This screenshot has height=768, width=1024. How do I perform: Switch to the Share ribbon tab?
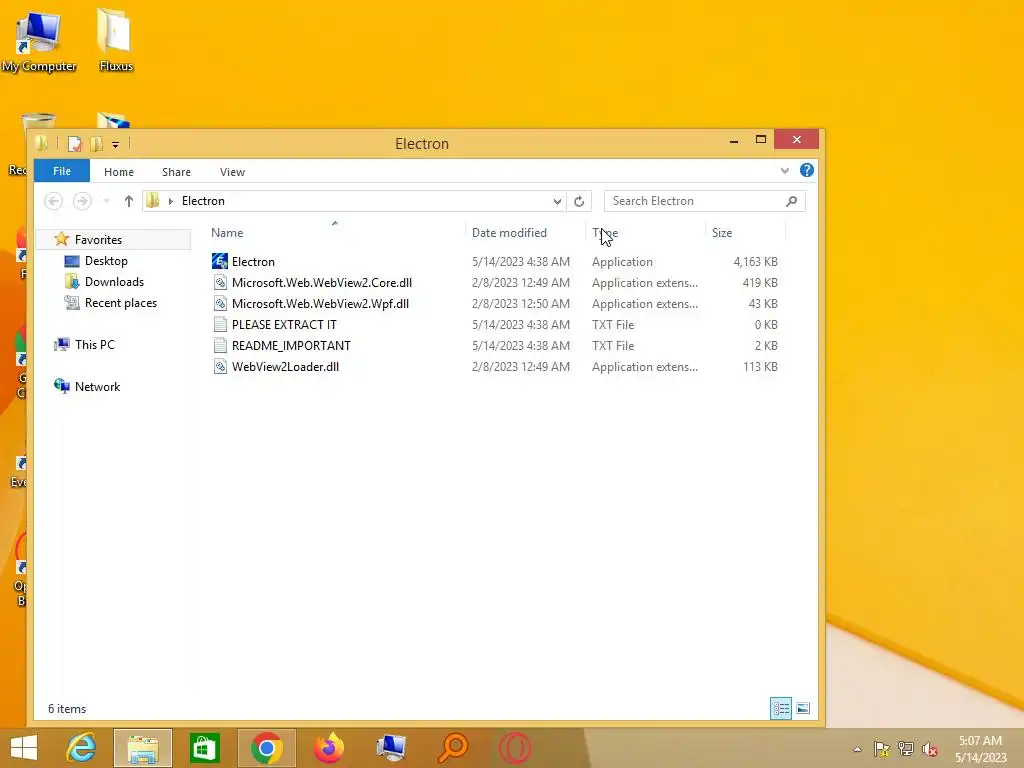(176, 172)
